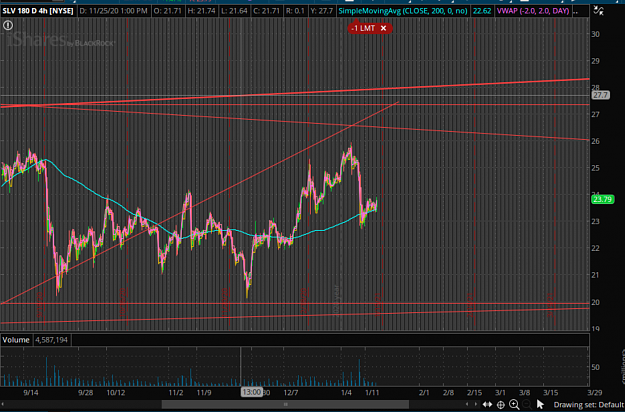Expand hidden studies via the .. overflow
The height and width of the screenshot is (412, 625).
tap(575, 11)
